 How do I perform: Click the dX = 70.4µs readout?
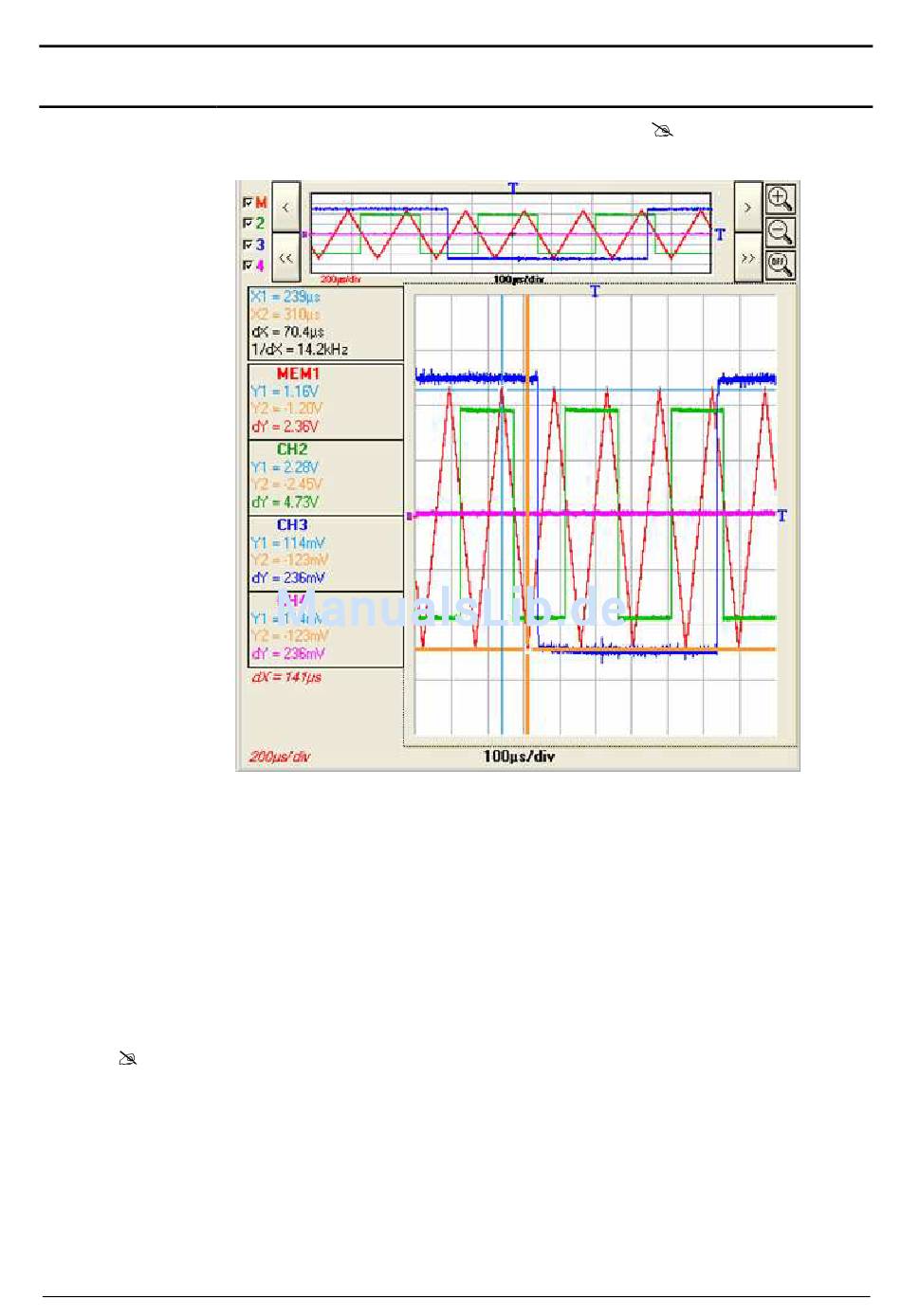click(287, 332)
